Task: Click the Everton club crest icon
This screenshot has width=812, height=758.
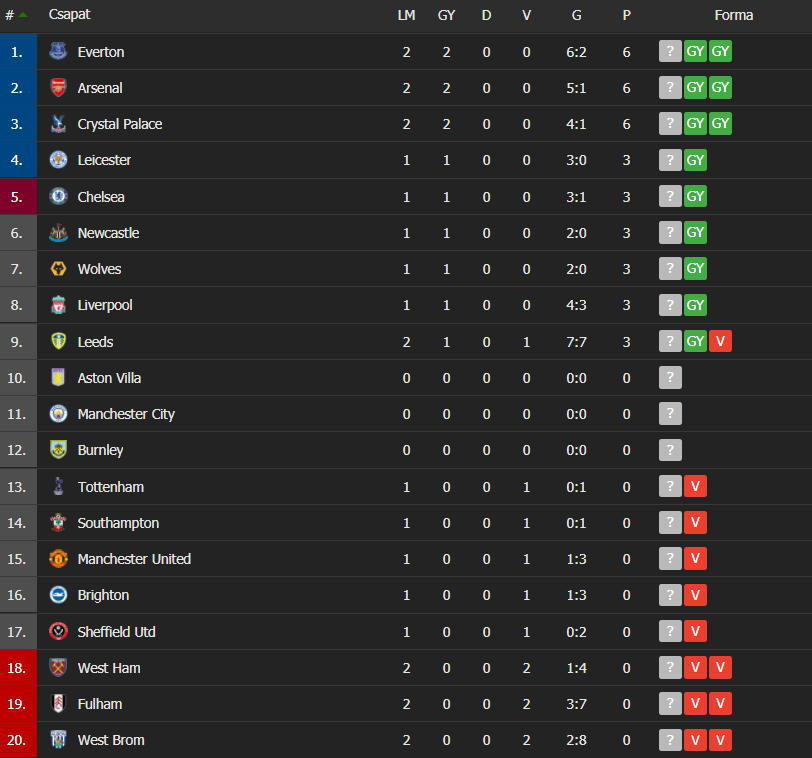Action: pyautogui.click(x=58, y=52)
